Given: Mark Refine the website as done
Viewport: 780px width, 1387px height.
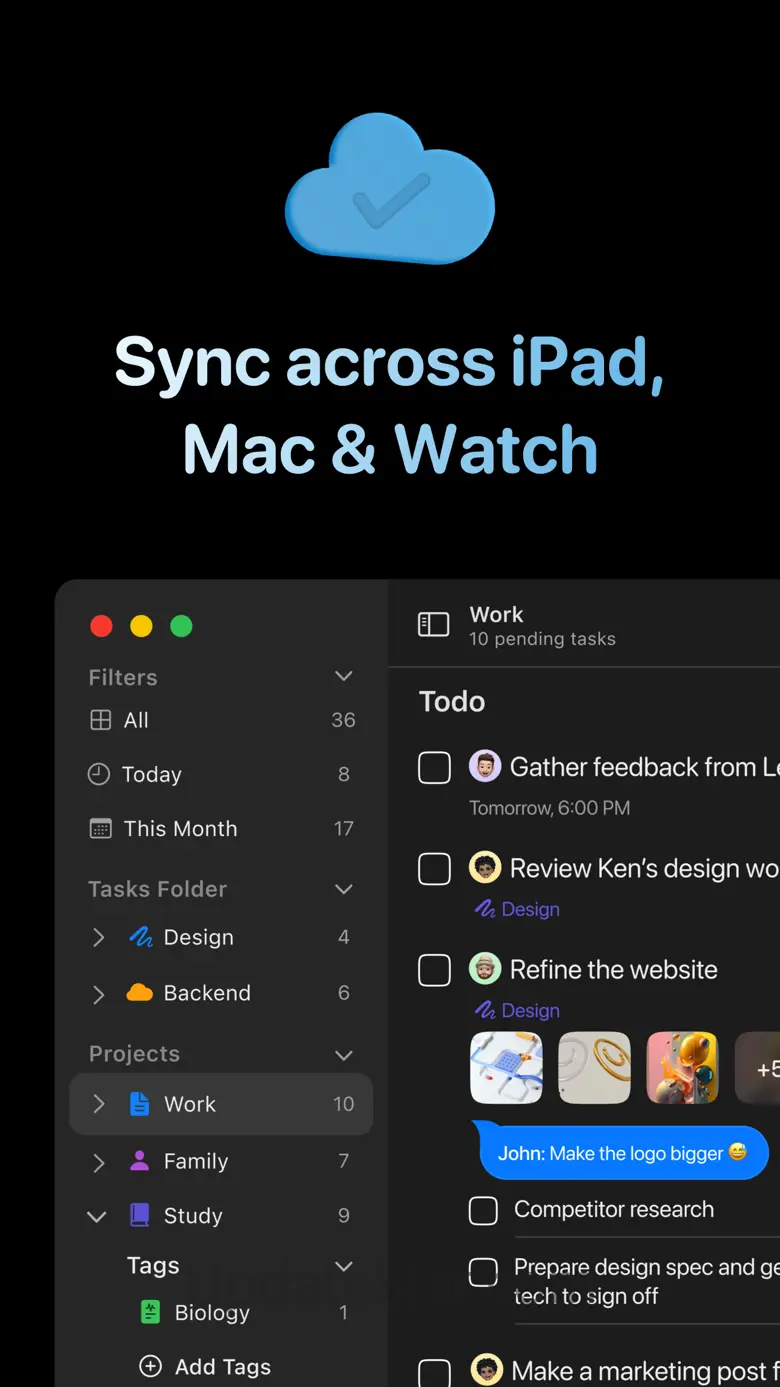Looking at the screenshot, I should (434, 970).
